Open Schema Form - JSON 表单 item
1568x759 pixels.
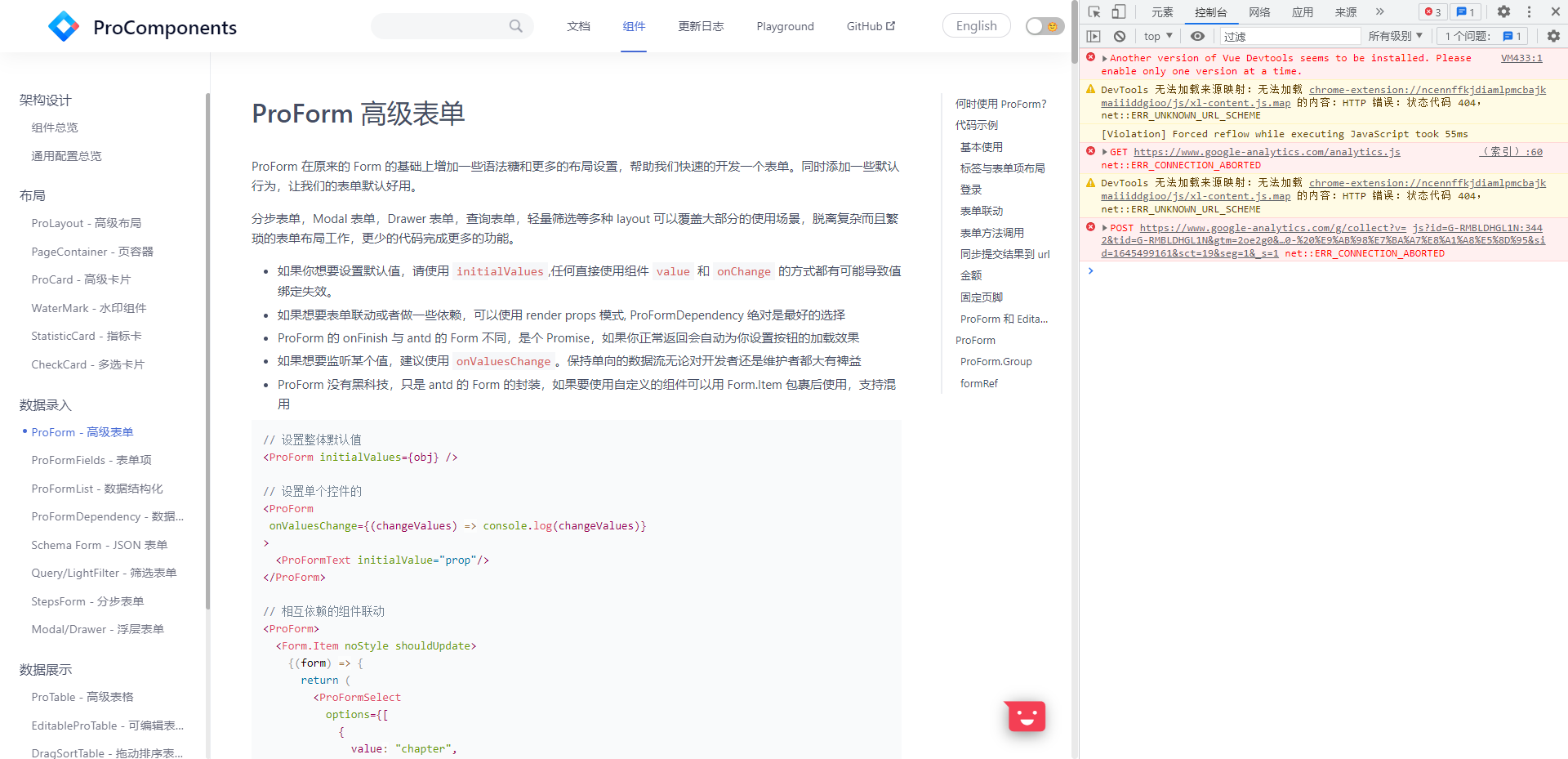99,545
